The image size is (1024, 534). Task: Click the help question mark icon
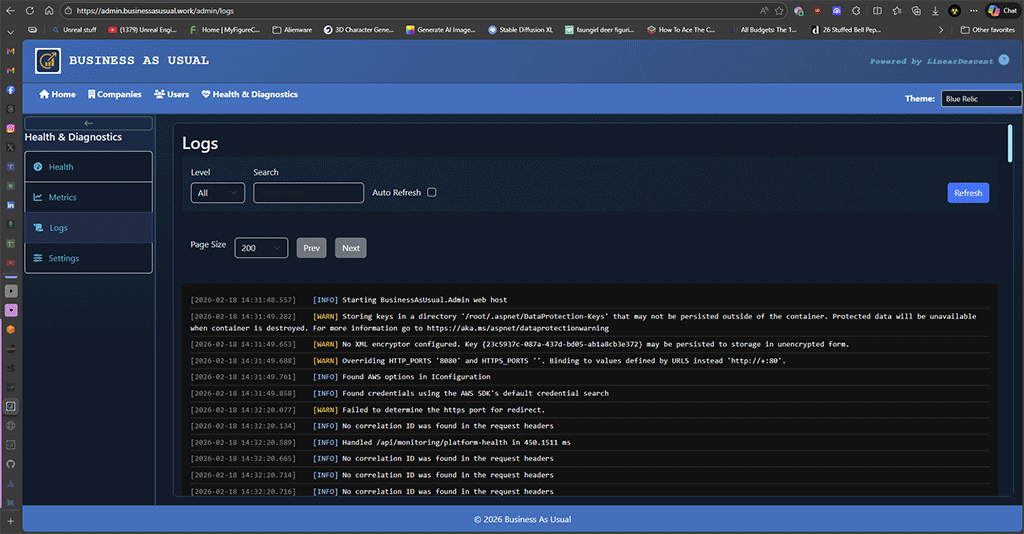point(1003,61)
